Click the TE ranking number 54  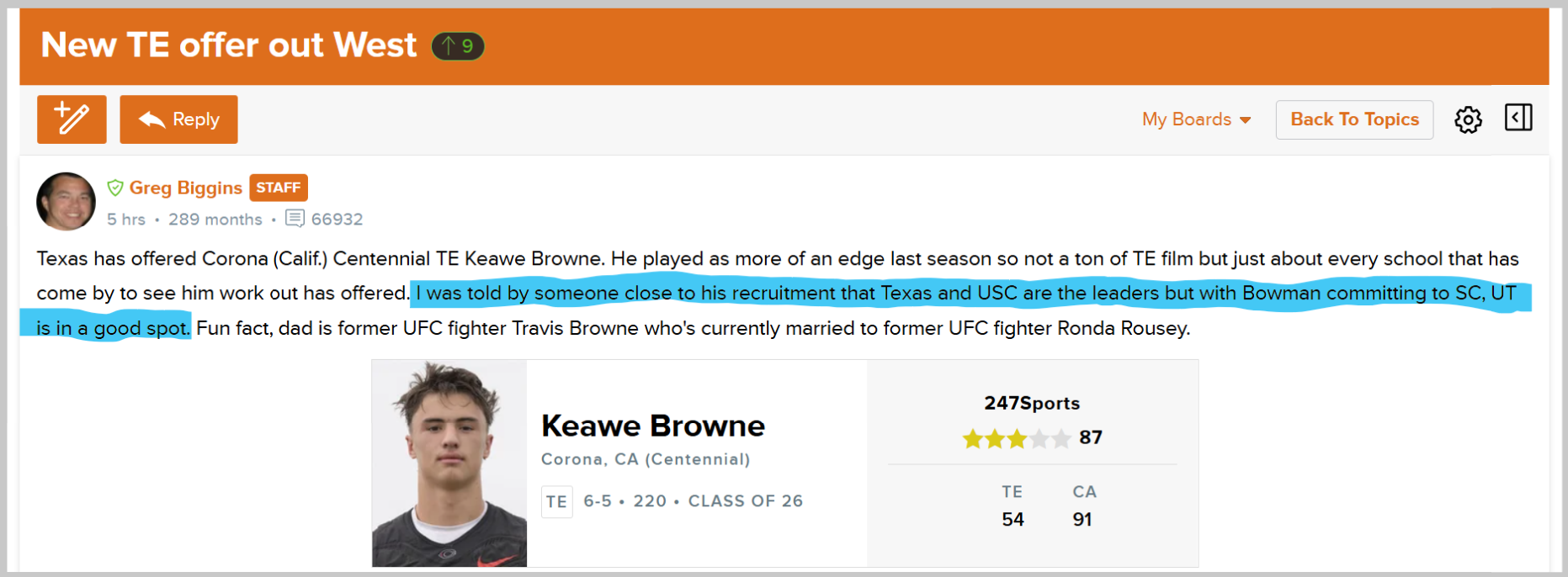point(1013,520)
